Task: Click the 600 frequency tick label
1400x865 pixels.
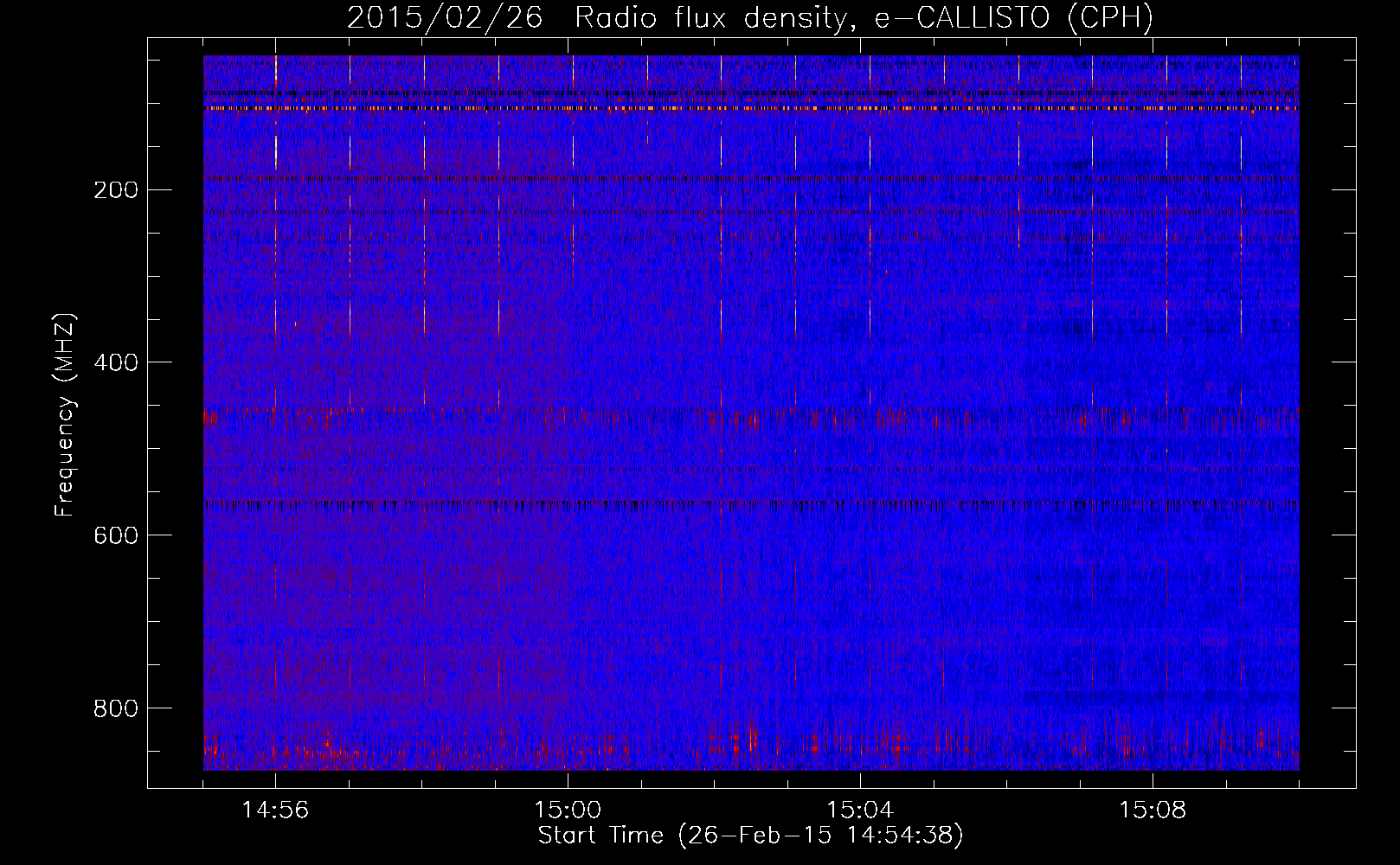Action: tap(116, 535)
